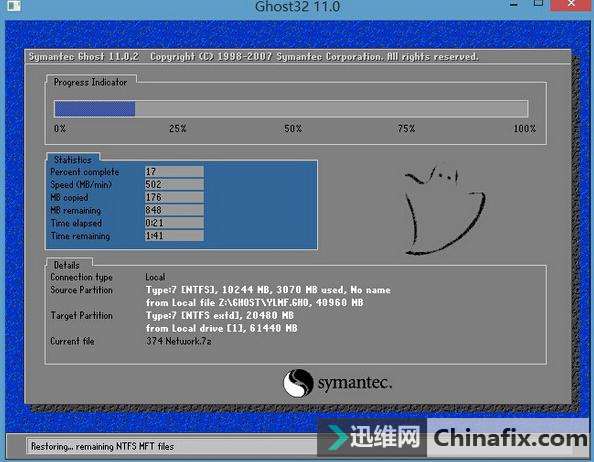The width and height of the screenshot is (594, 462).
Task: Click the restore progress bar
Action: (291, 109)
